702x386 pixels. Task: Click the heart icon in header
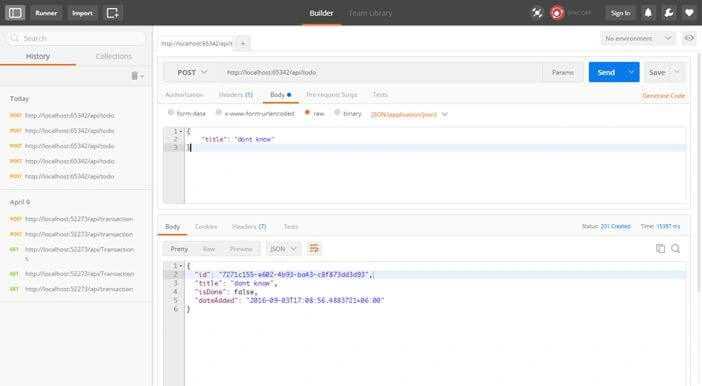(689, 13)
